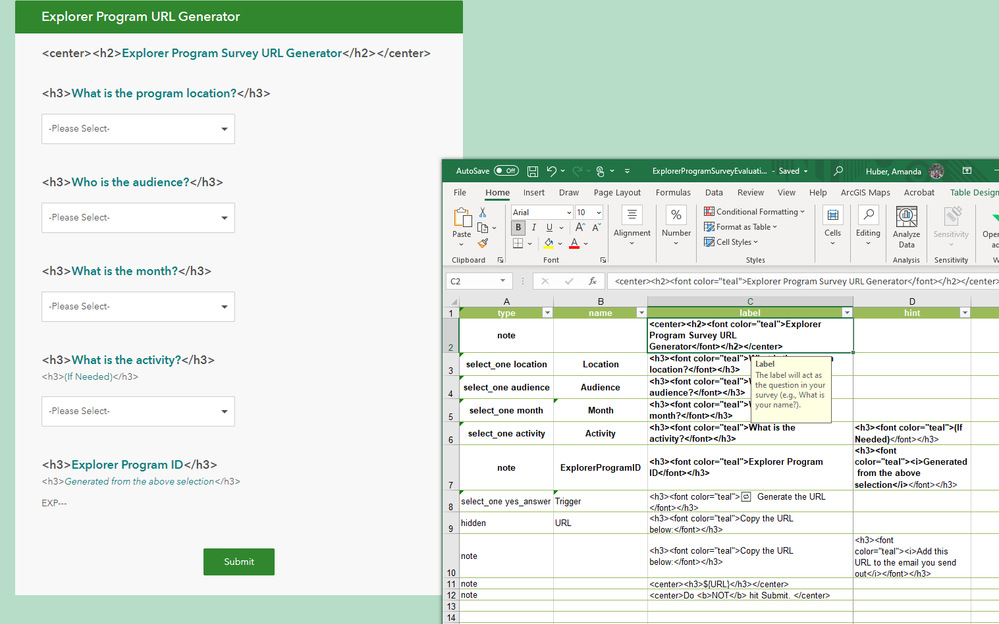The height and width of the screenshot is (624, 999).
Task: Click the Format Painter brush icon
Action: tap(482, 243)
